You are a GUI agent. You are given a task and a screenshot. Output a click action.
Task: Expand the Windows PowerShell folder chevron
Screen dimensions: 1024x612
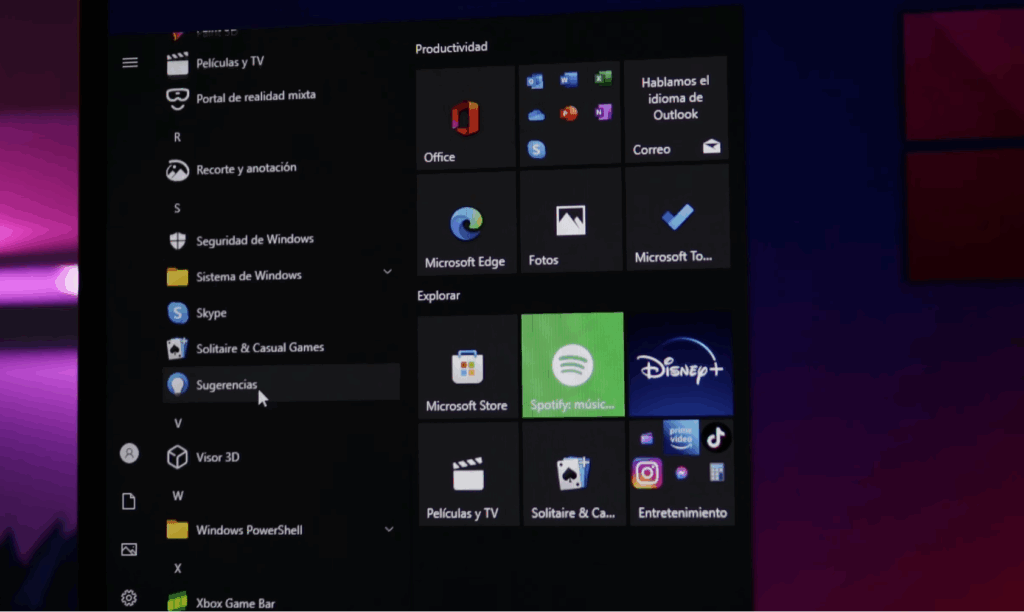389,529
